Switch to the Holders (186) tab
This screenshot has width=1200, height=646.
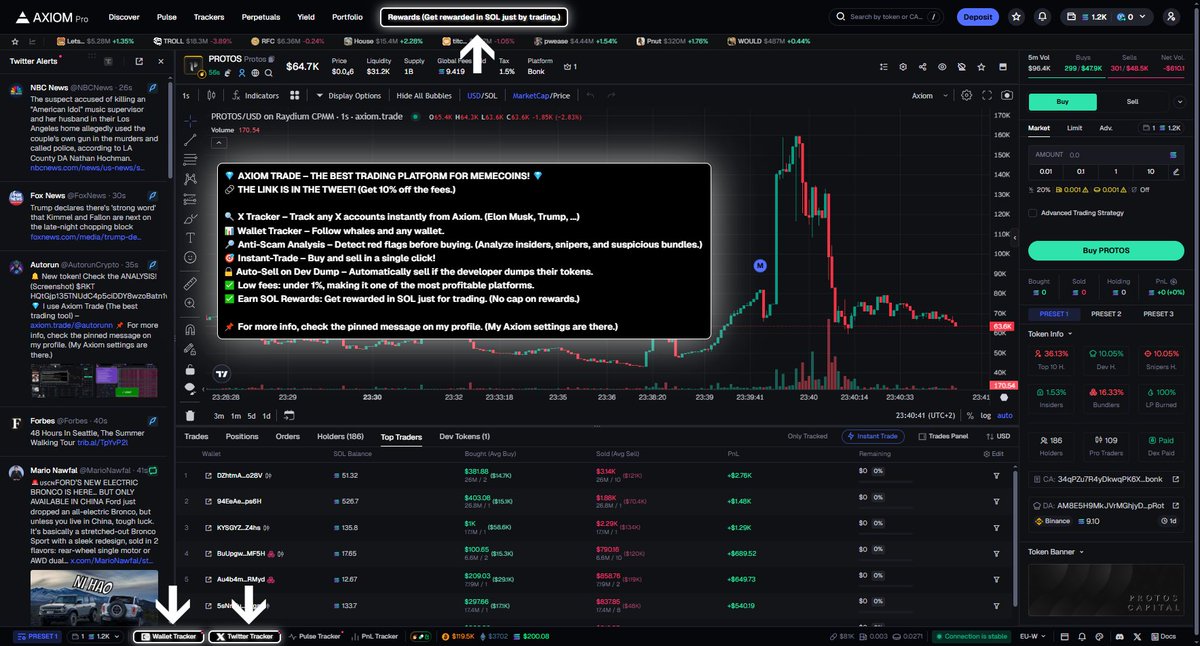click(341, 437)
